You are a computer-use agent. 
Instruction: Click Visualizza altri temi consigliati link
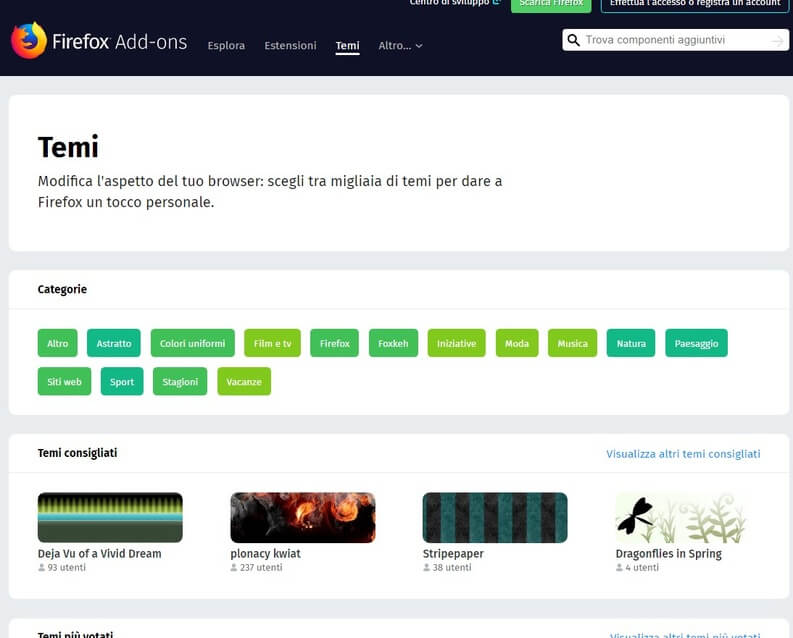683,454
